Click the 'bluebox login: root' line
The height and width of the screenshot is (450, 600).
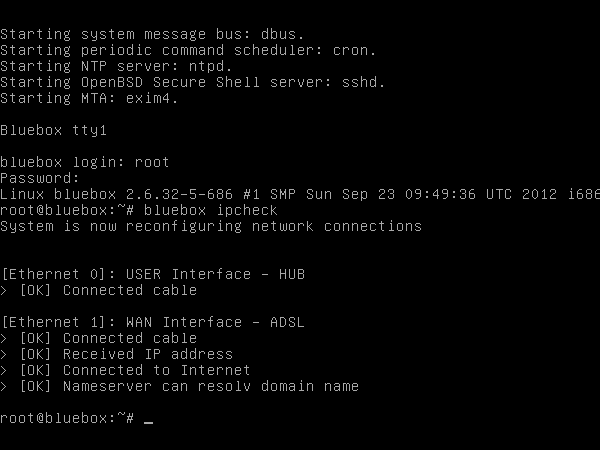[x=85, y=162]
